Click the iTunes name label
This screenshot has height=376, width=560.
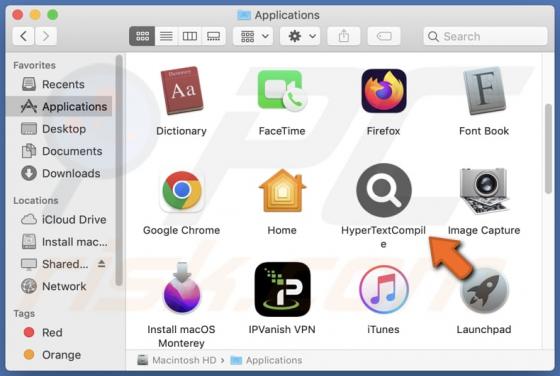click(383, 329)
